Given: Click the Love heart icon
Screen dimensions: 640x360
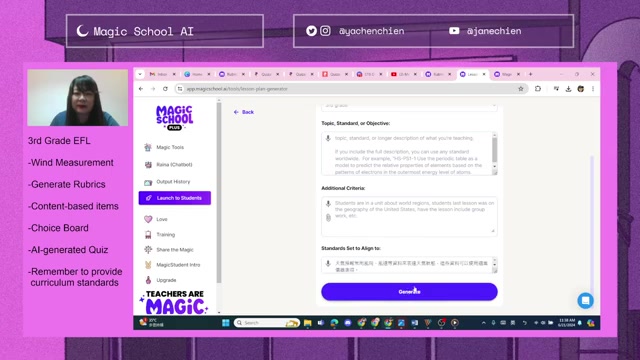Looking at the screenshot, I should click(x=148, y=219).
